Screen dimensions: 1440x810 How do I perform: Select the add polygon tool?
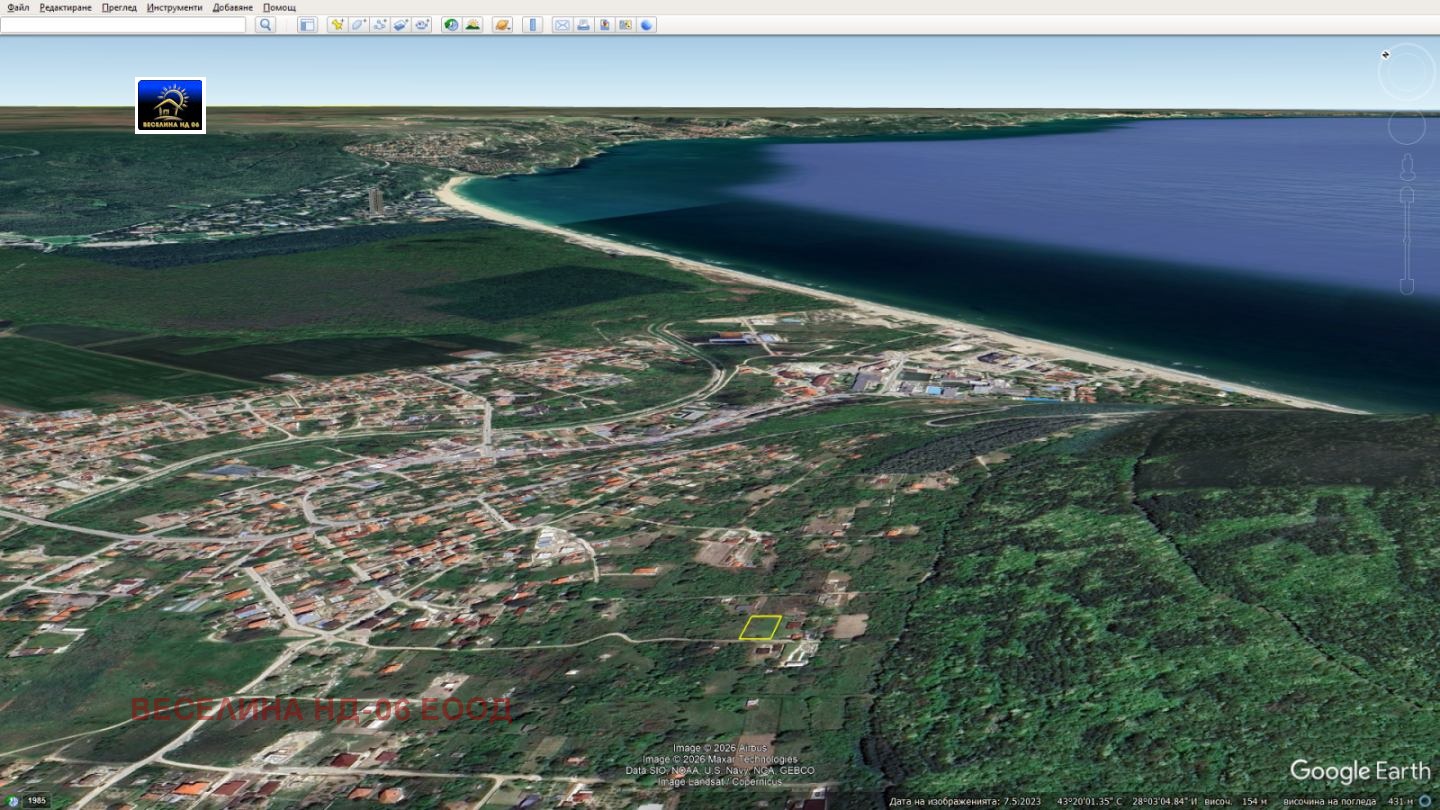point(358,25)
